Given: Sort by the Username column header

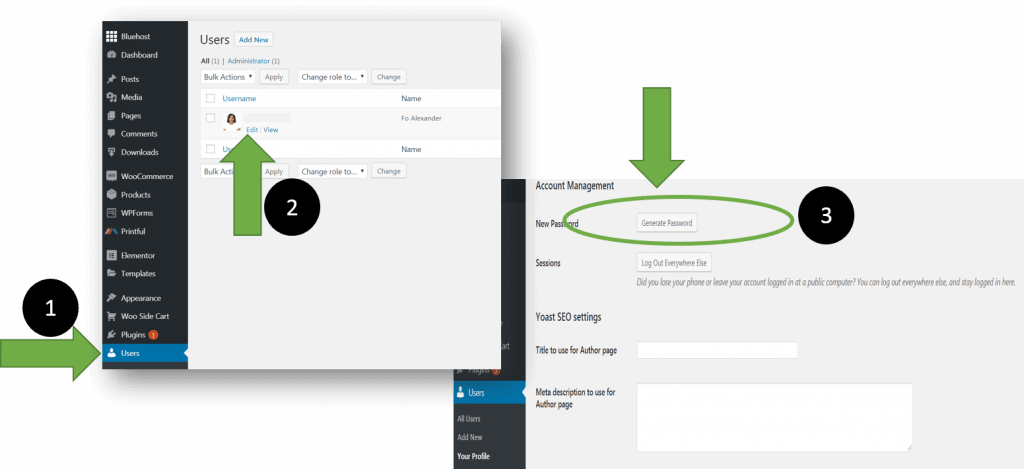Looking at the screenshot, I should click(x=239, y=99).
